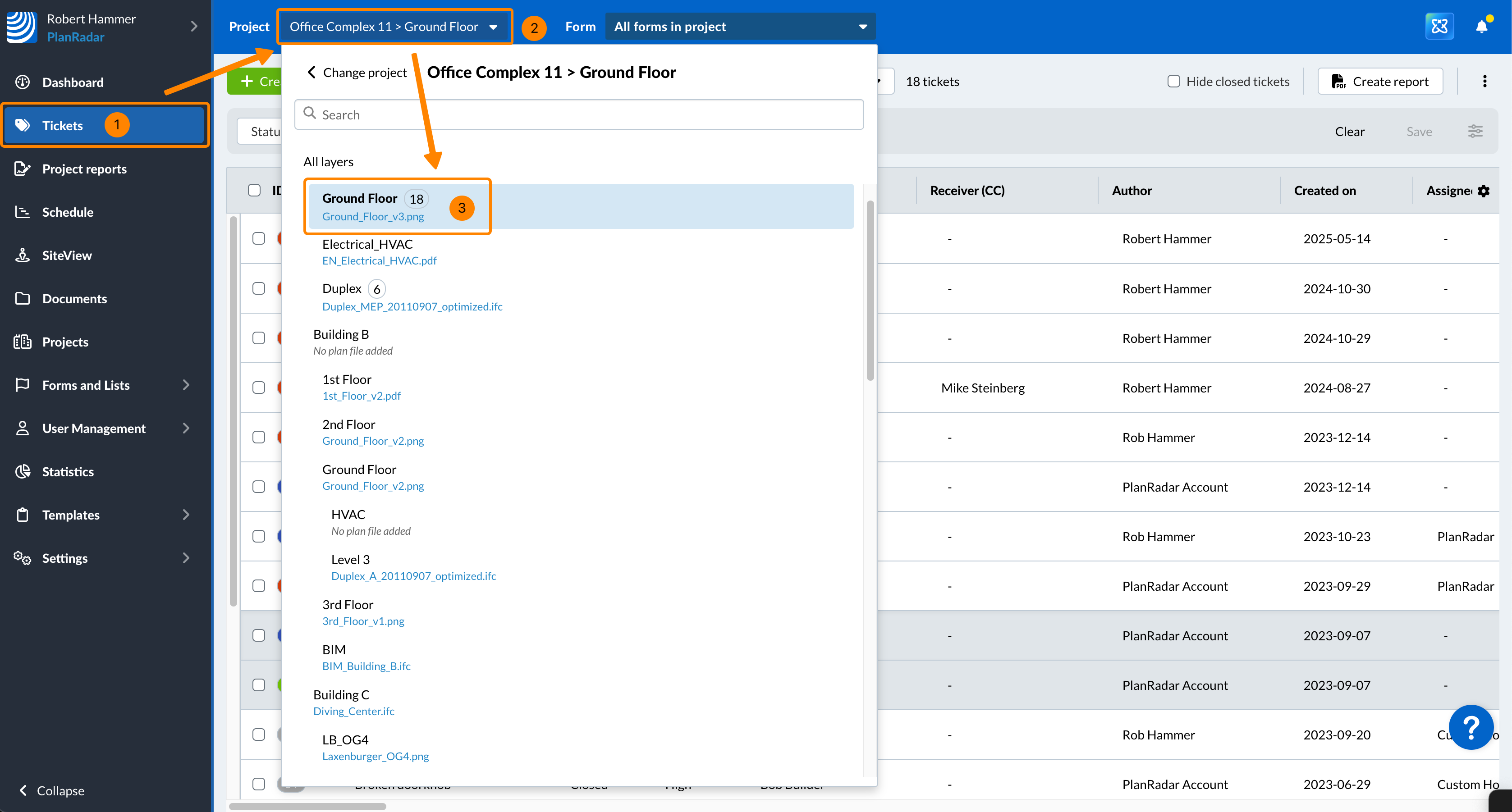The height and width of the screenshot is (812, 1512).
Task: Open the Dashboard page from sidebar
Action: tap(72, 82)
